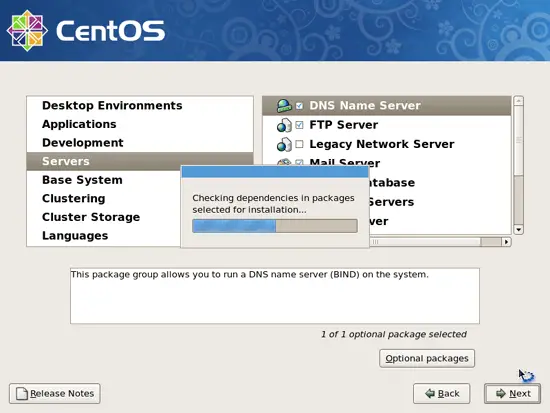The width and height of the screenshot is (550, 413).
Task: Click the DNS Name Server globe icon
Action: [x=284, y=106]
